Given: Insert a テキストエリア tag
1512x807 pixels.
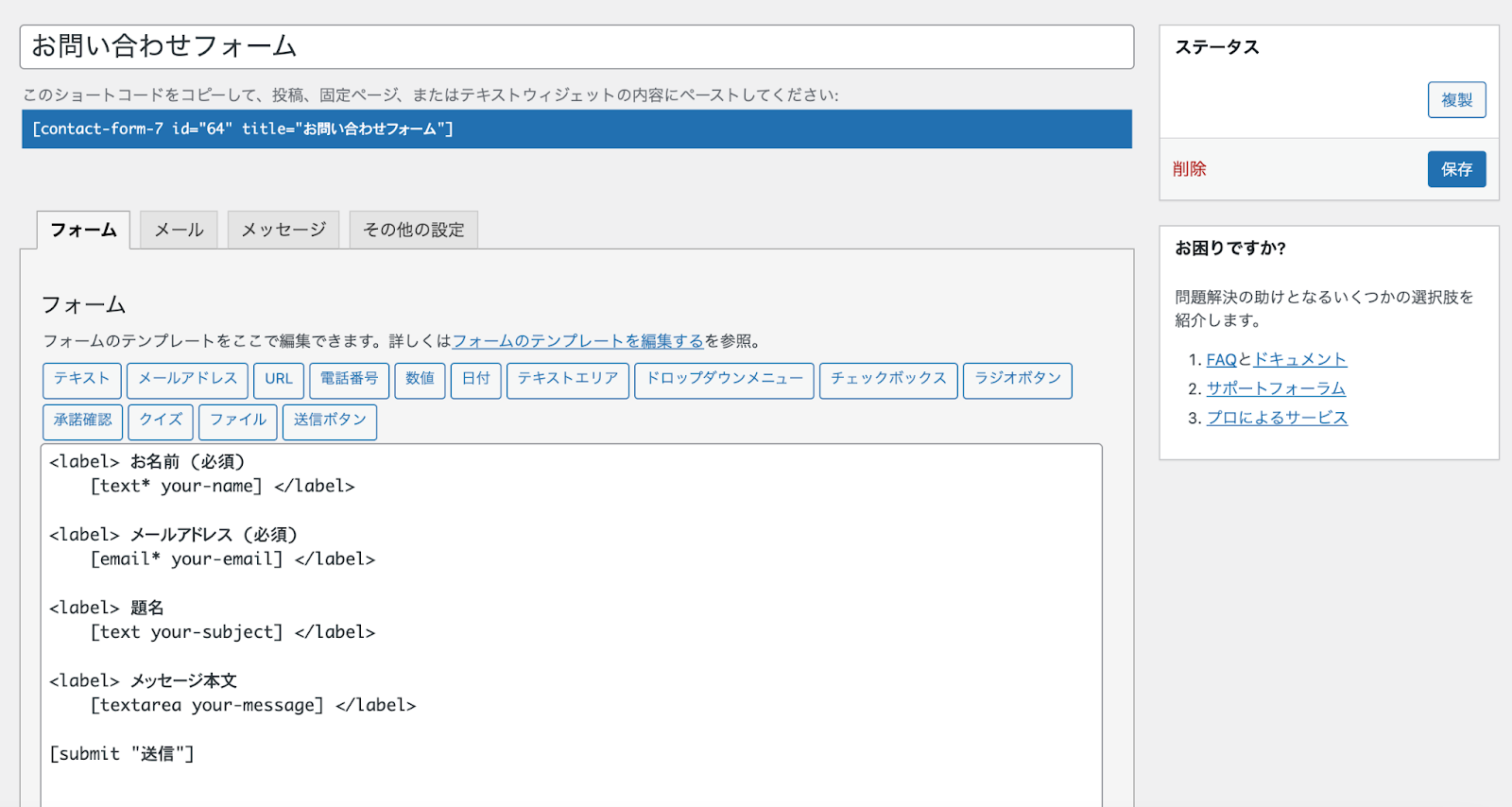Looking at the screenshot, I should tap(568, 380).
